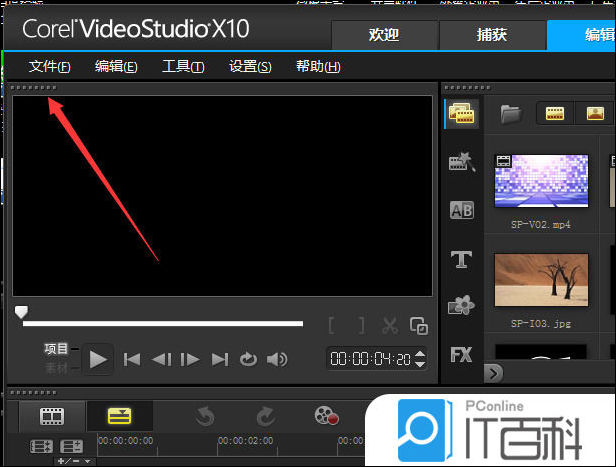The image size is (616, 467).
Task: Open the add/remove chapter point dropdown
Action: click(73, 461)
